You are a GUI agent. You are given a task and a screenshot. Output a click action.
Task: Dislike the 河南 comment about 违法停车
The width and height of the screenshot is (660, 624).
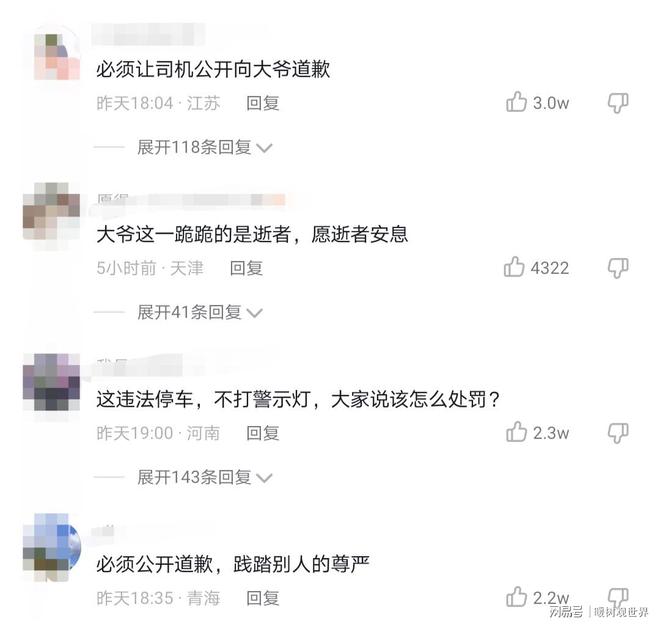click(617, 433)
